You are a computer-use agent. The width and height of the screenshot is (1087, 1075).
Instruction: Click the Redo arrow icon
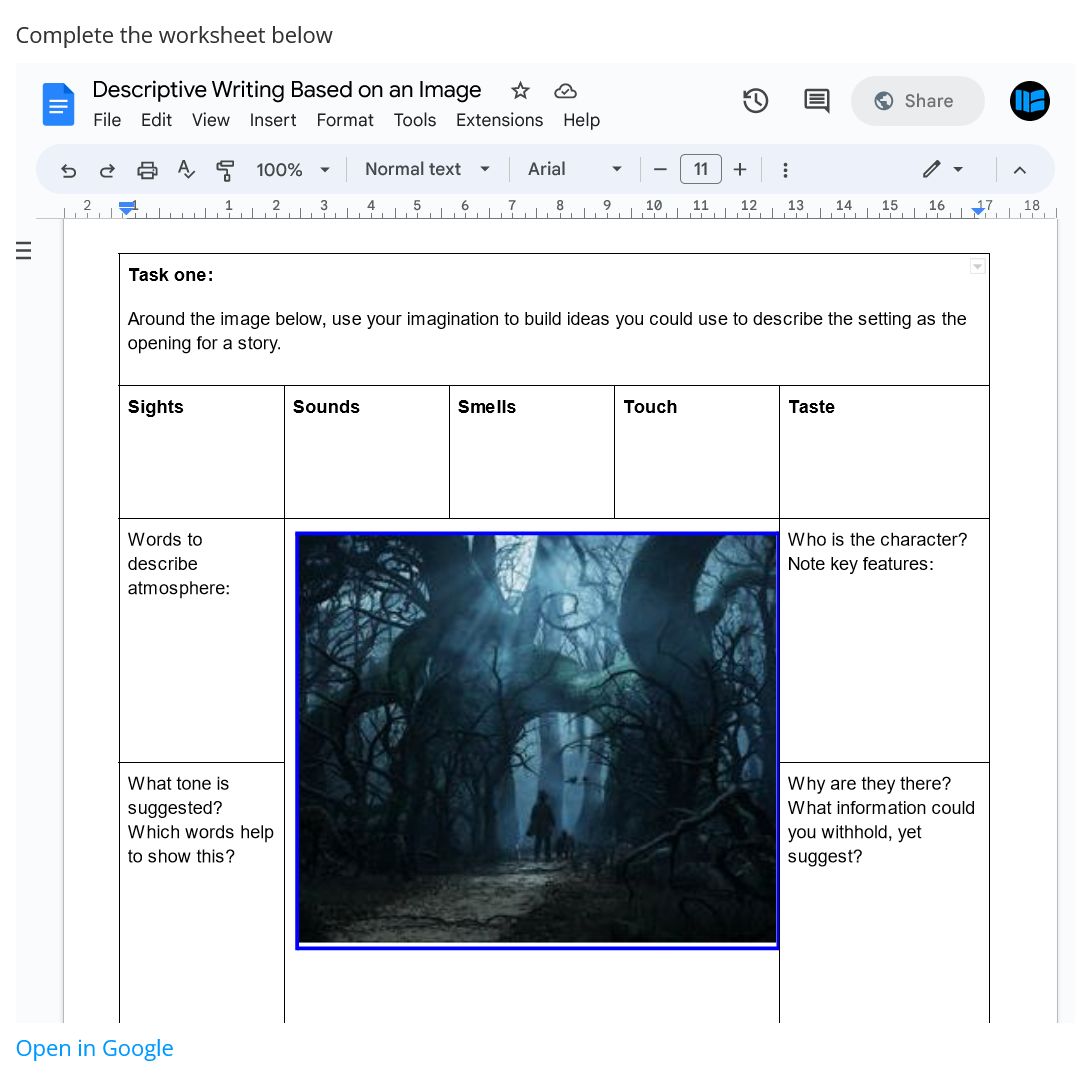[107, 170]
